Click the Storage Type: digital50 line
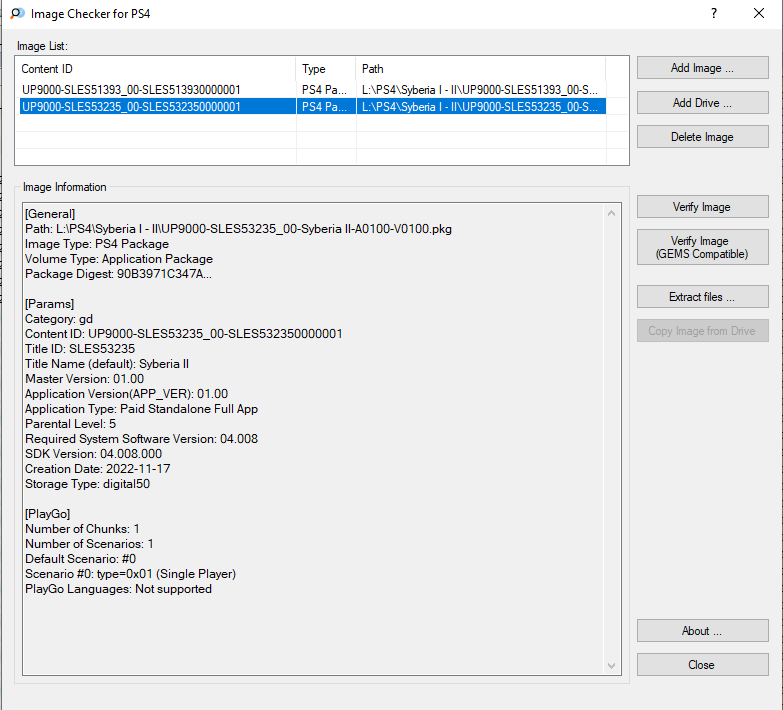The image size is (783, 710). click(x=87, y=483)
